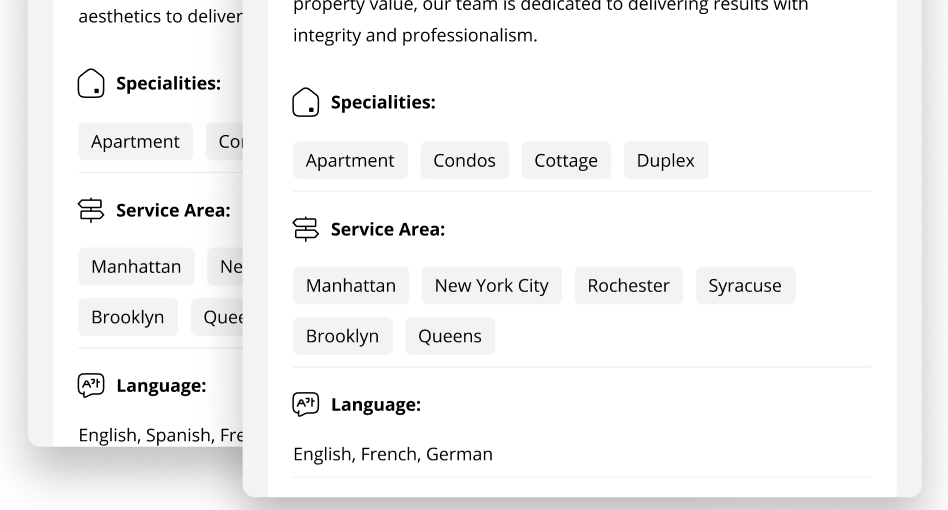Pick the New York City service area tag

click(x=492, y=285)
